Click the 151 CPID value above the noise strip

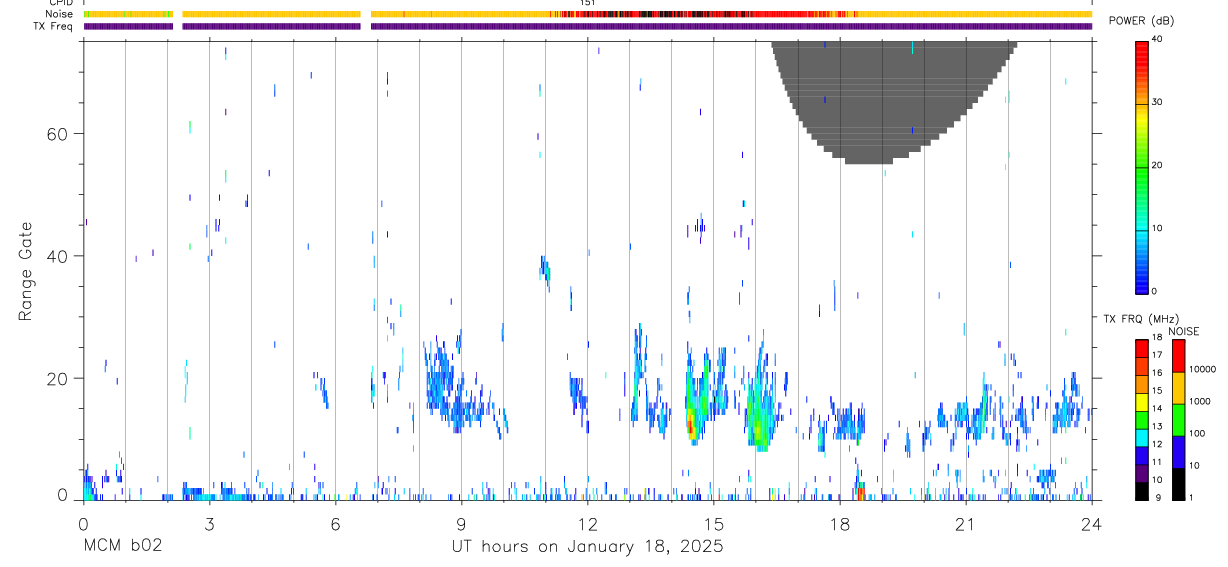coord(588,4)
